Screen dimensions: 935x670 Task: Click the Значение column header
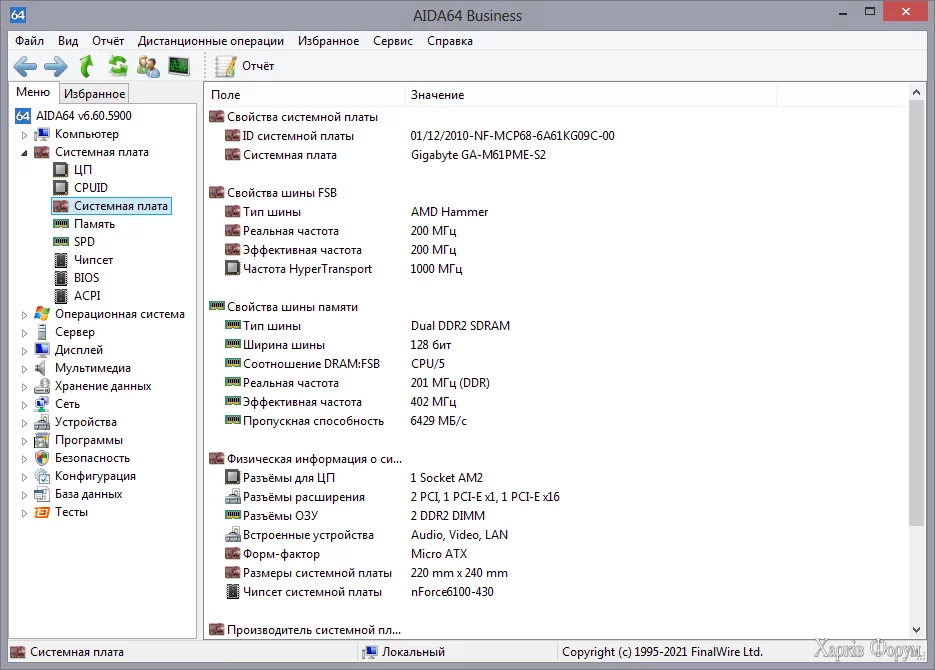point(437,95)
